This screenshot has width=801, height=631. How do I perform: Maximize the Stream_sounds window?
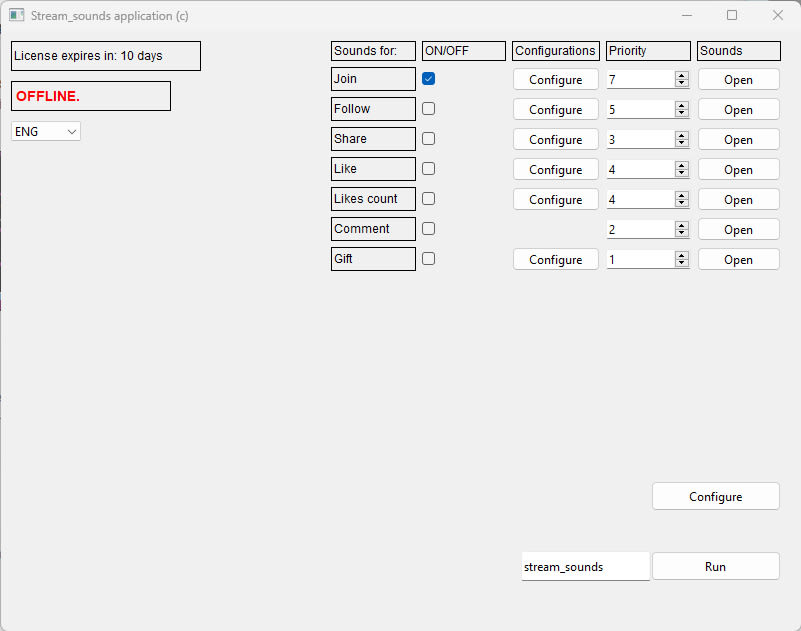[x=732, y=15]
